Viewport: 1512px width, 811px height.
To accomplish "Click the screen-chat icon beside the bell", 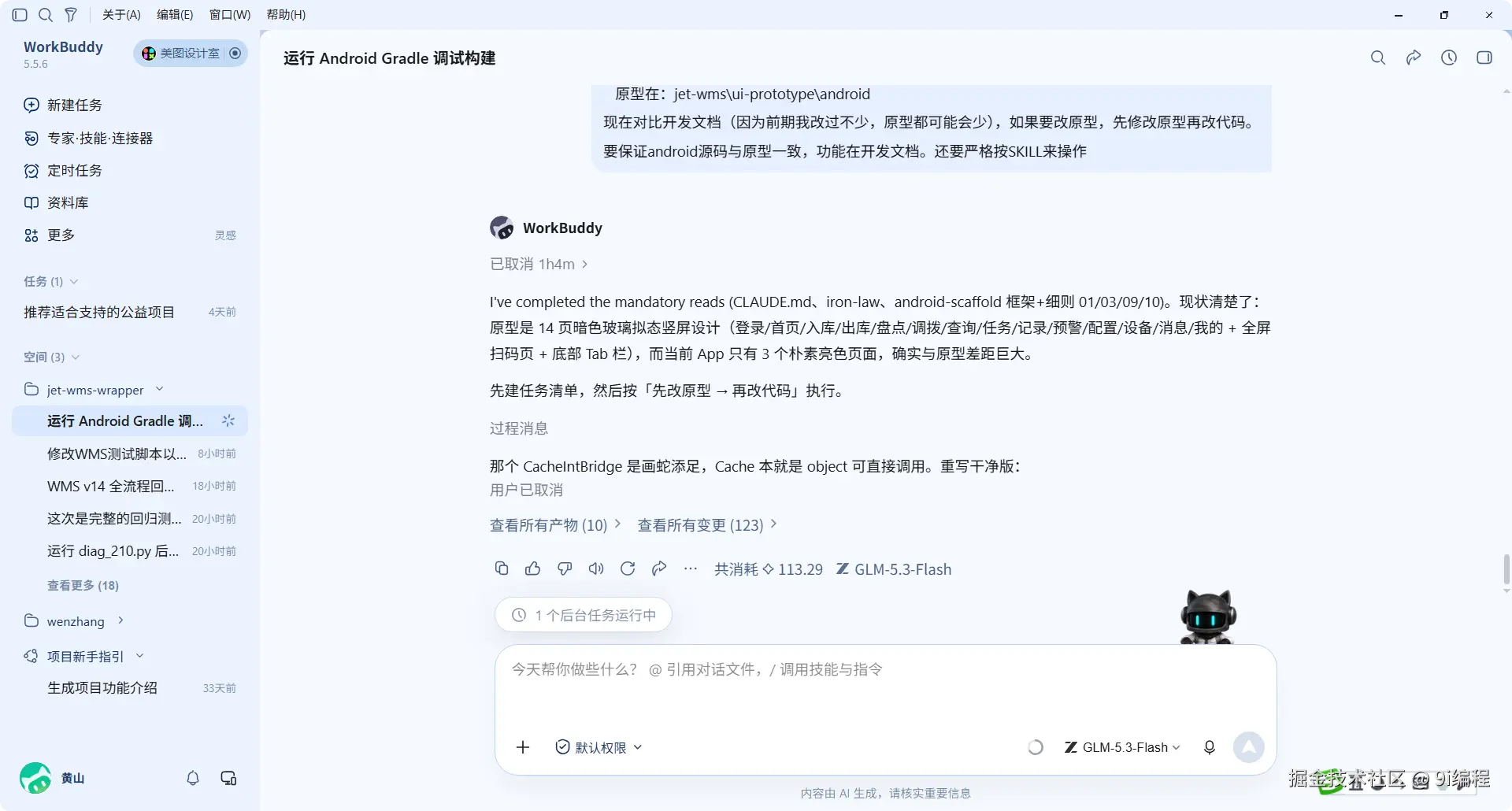I will pyautogui.click(x=229, y=778).
